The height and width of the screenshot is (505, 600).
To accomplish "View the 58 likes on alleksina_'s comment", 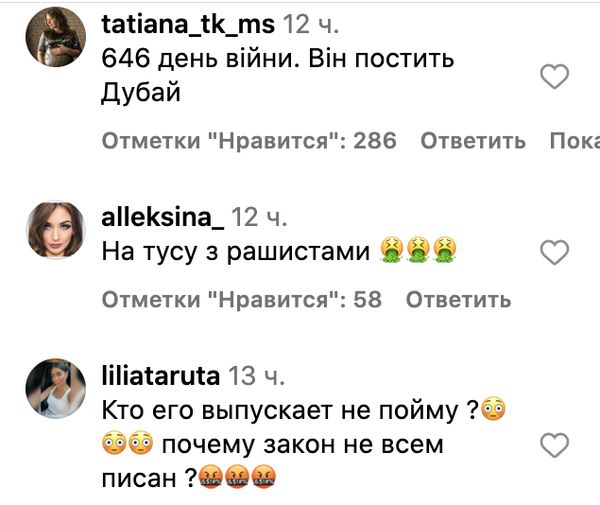I will pos(242,299).
